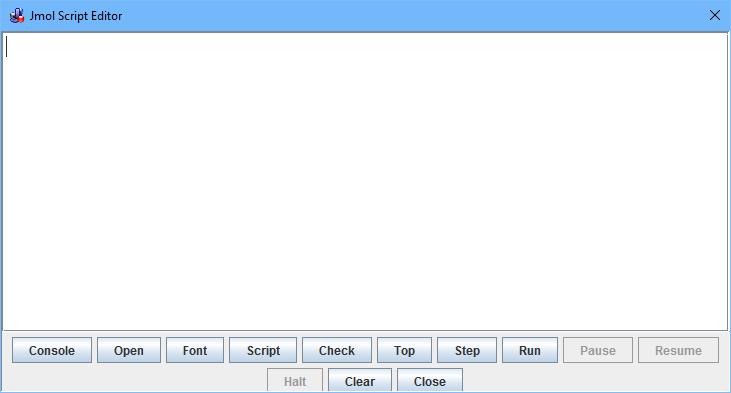Close the Script Editor window with X
Image resolution: width=731 pixels, height=393 pixels.
(x=715, y=15)
